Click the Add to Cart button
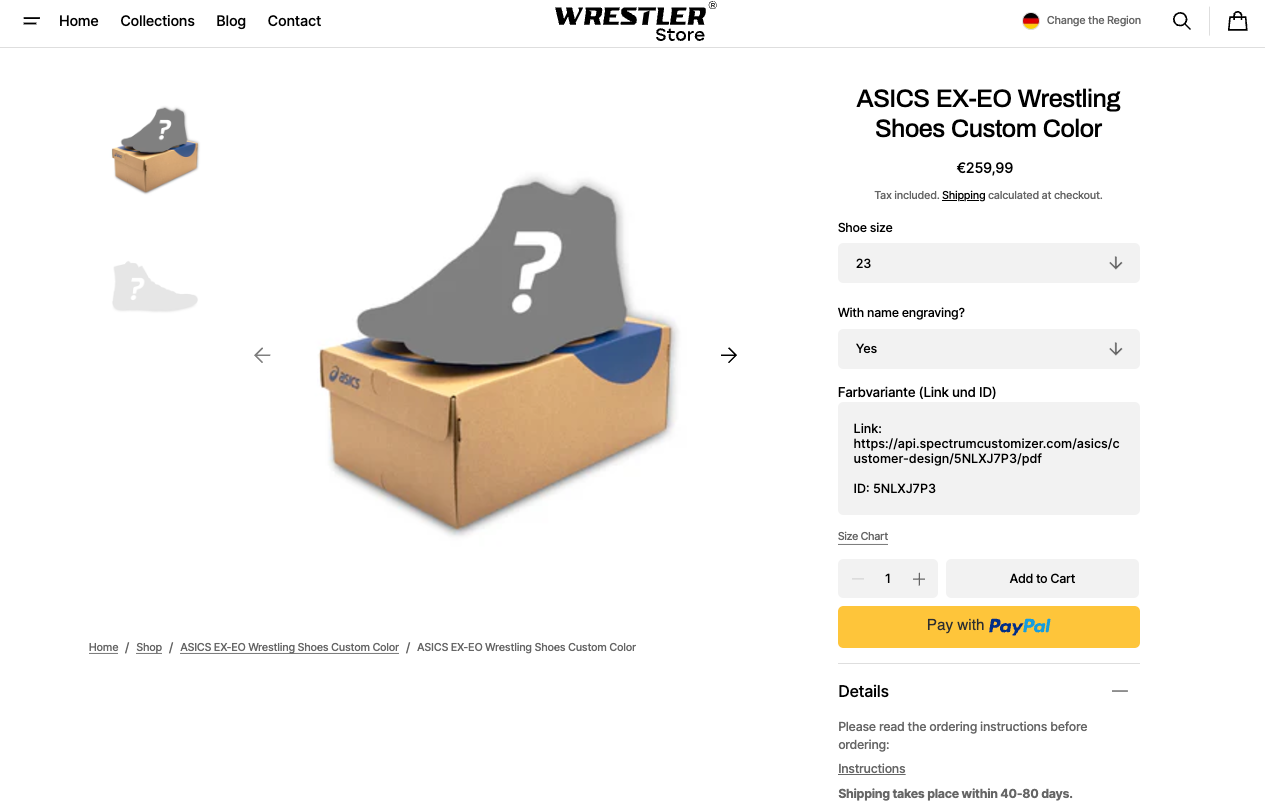Image resolution: width=1265 pixels, height=801 pixels. pos(1042,579)
